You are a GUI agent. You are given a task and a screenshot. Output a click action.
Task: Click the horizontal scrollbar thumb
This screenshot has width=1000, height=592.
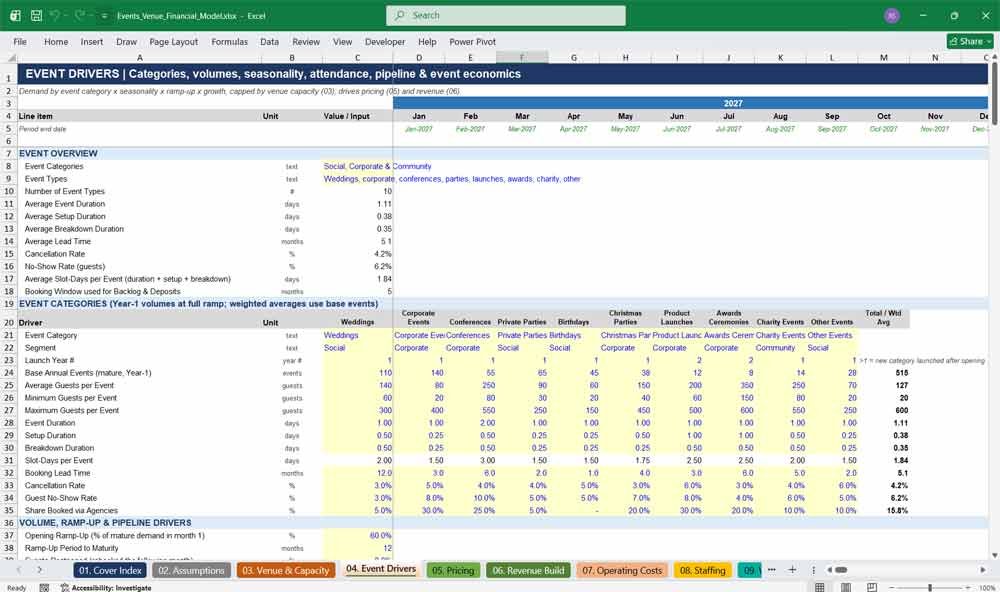pos(841,570)
